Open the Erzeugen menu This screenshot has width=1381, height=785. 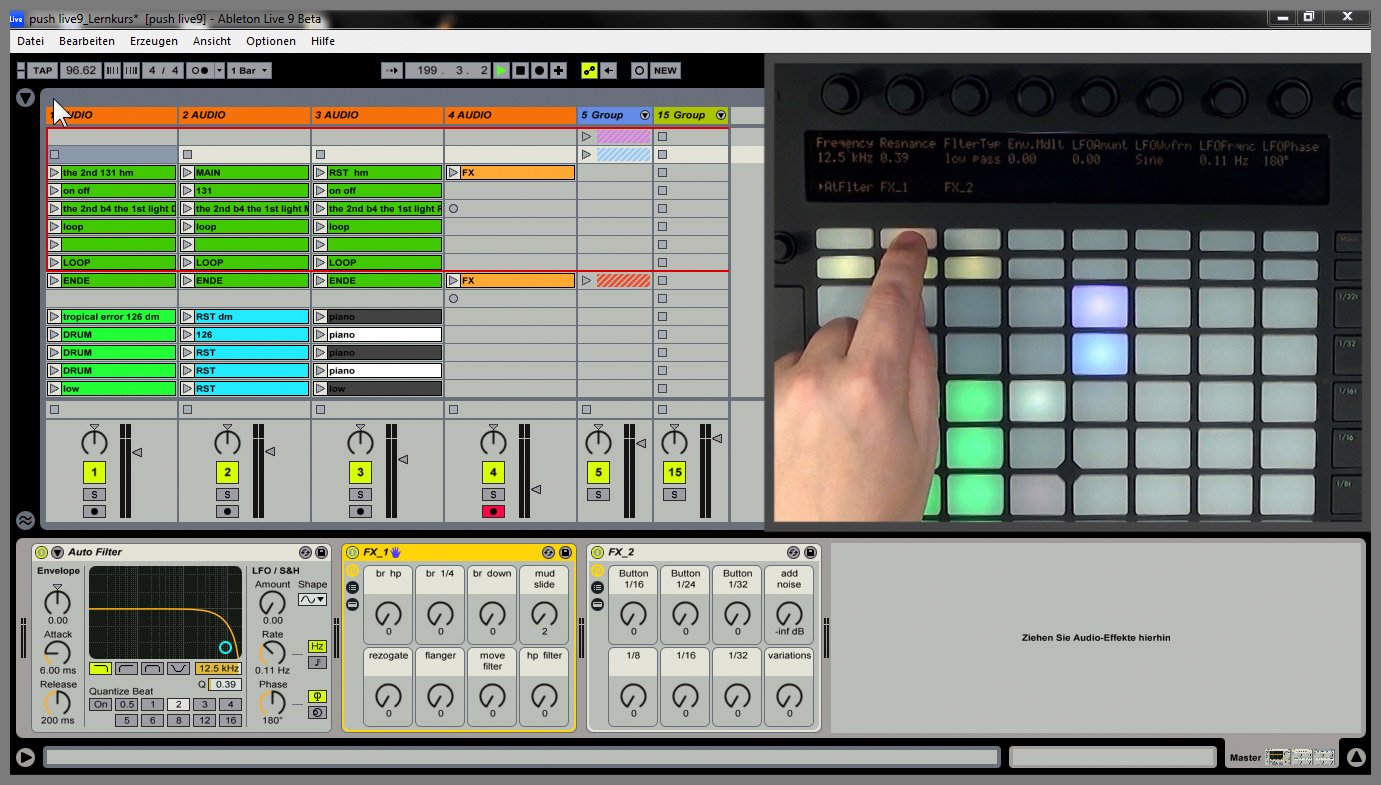tap(154, 41)
